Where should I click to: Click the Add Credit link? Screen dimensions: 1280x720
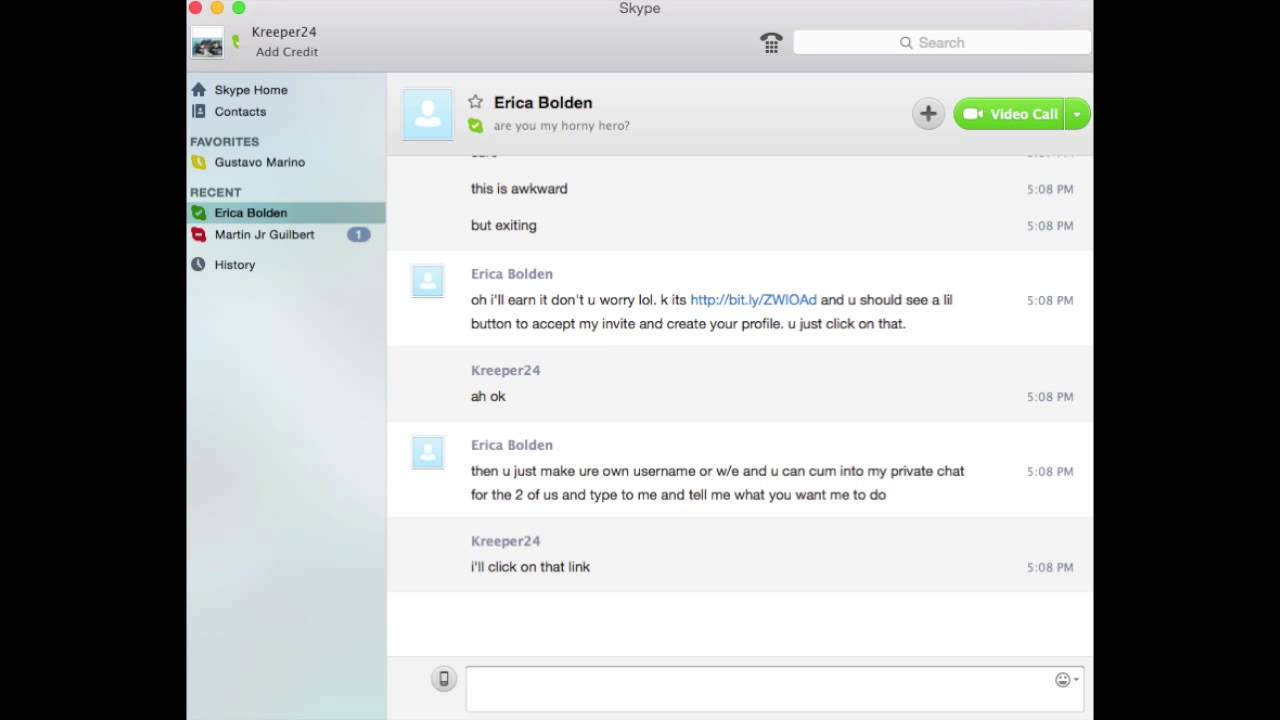click(x=286, y=52)
